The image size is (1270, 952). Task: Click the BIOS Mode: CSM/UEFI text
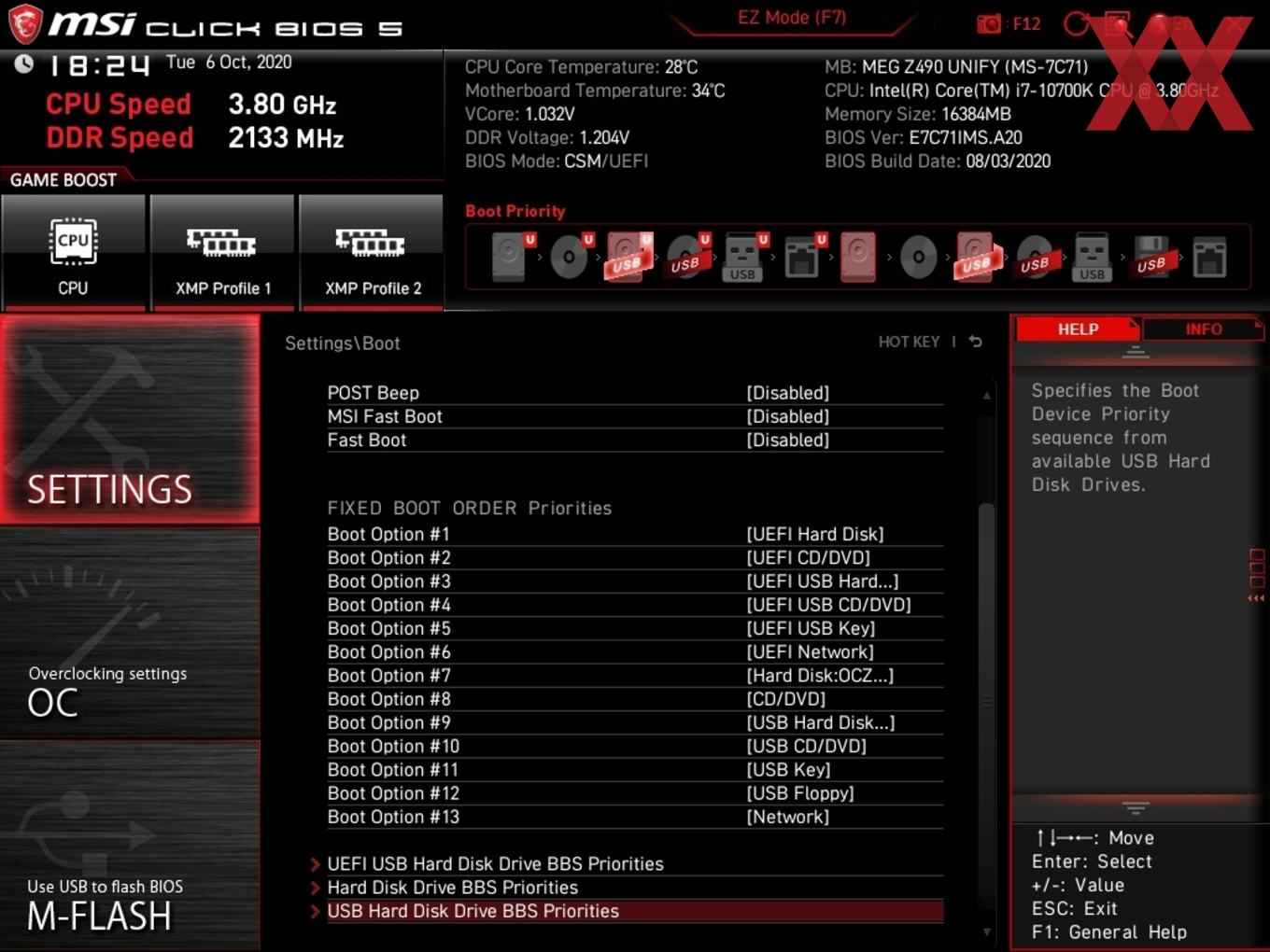coord(557,161)
